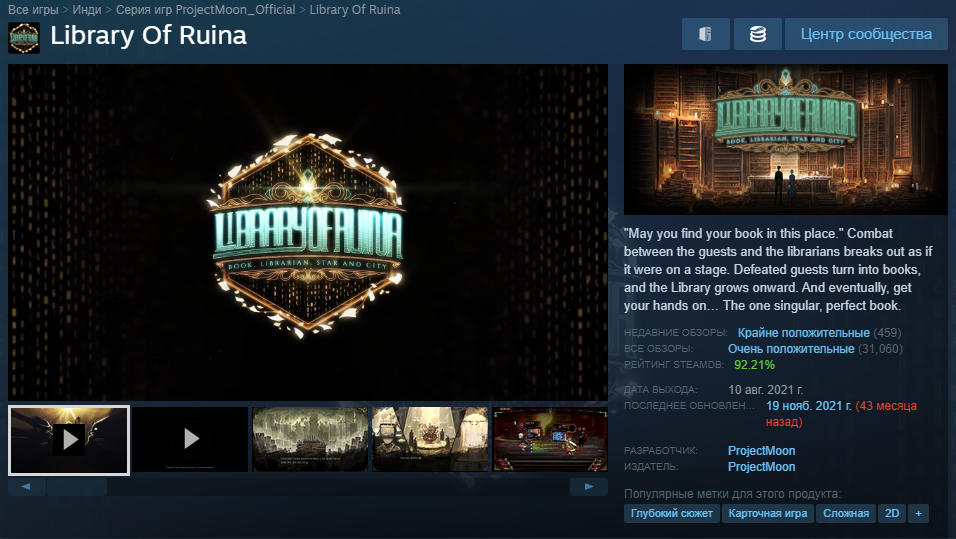Click the game header capsule image
Viewport: 956px width, 539px height.
coord(786,140)
